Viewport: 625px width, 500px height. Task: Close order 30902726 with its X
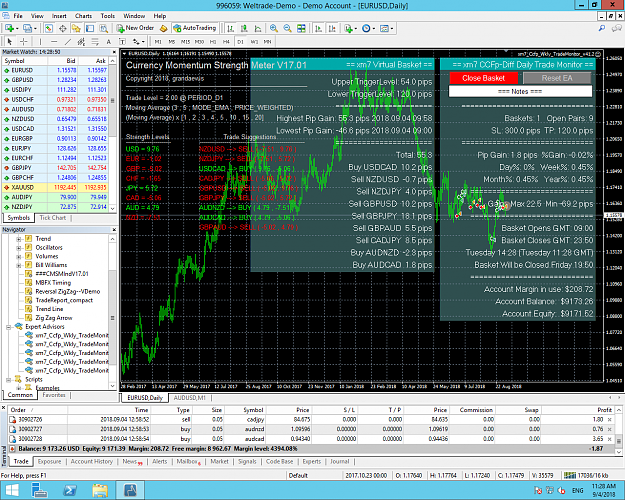(609, 419)
